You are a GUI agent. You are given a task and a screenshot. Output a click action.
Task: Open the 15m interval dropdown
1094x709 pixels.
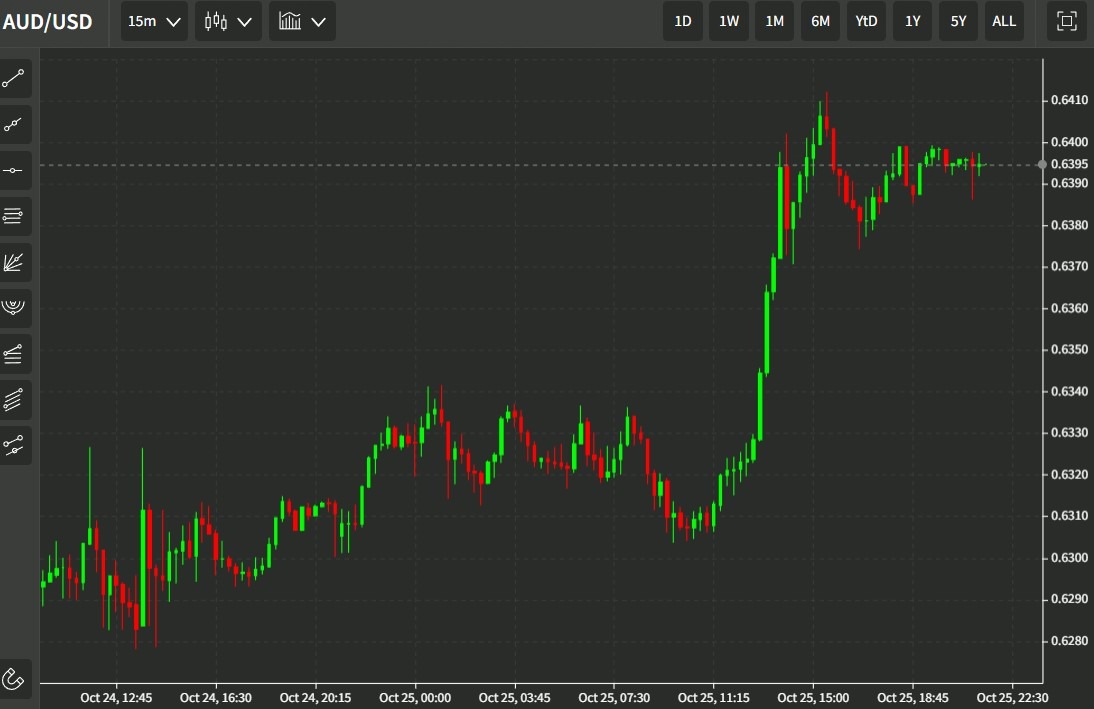[x=154, y=22]
